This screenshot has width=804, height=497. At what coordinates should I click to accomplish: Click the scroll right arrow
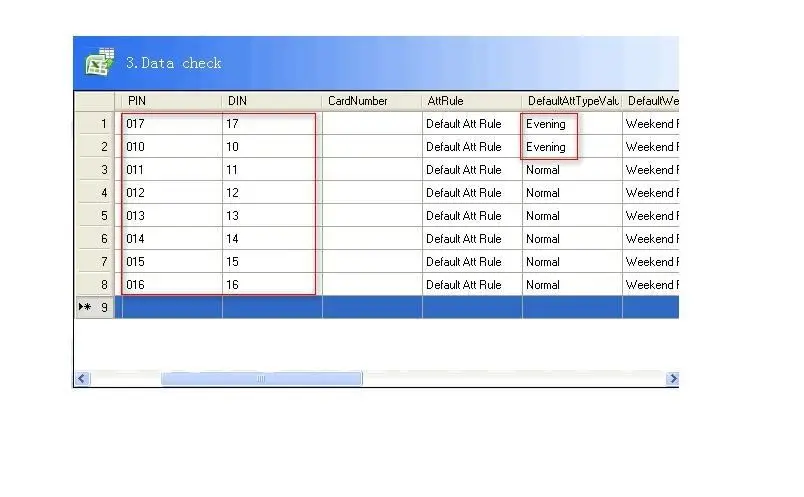click(672, 379)
